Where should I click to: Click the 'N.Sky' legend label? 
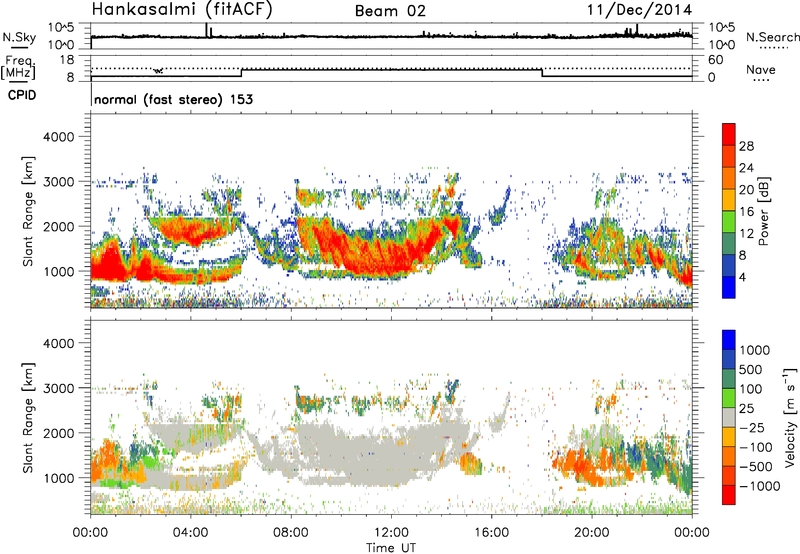19,37
